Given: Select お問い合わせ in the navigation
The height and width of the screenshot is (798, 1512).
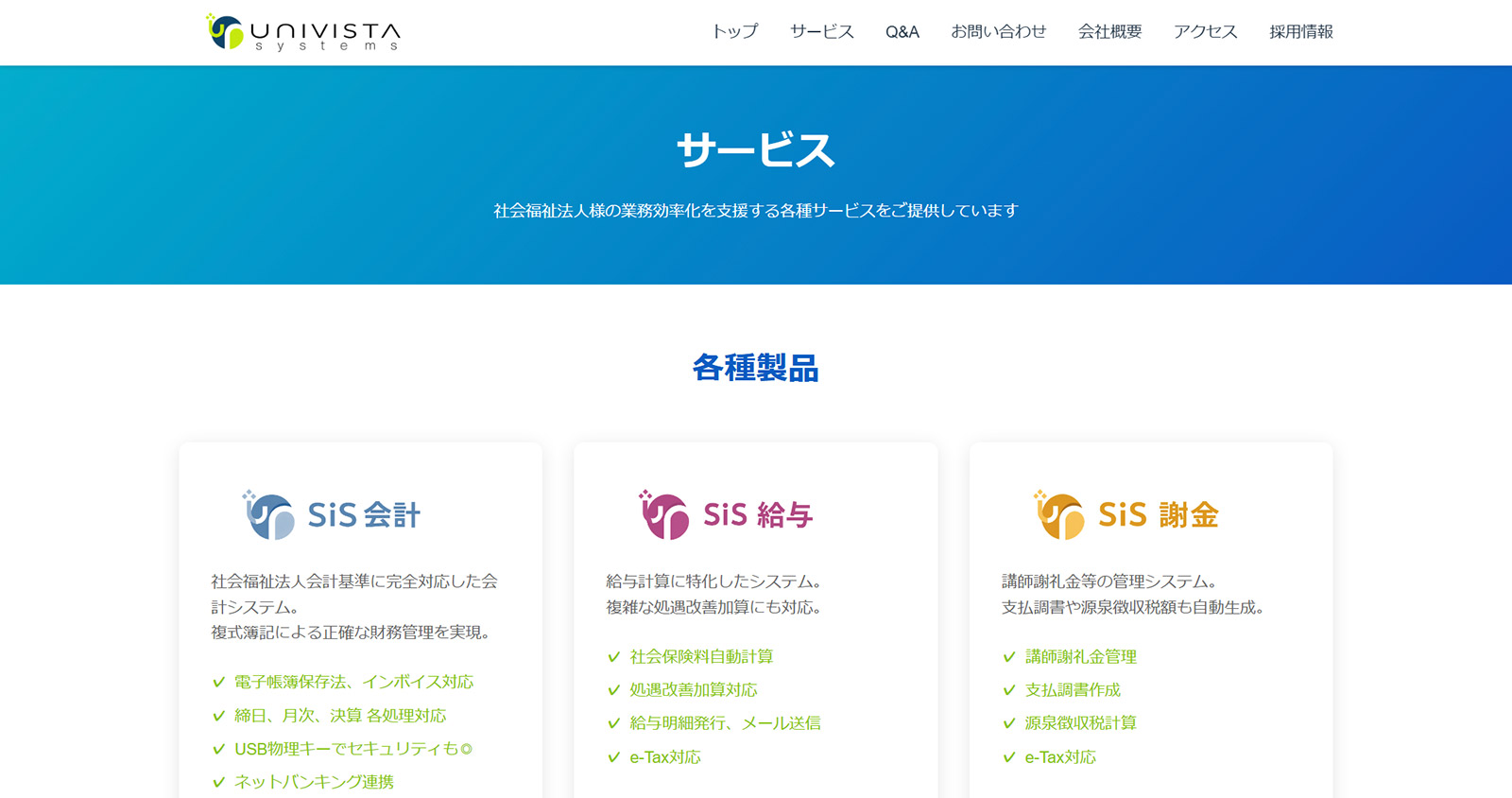Looking at the screenshot, I should [x=999, y=32].
